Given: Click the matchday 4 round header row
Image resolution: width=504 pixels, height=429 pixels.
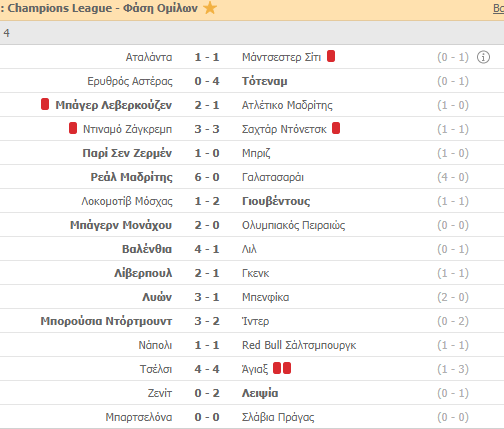Looking at the screenshot, I should point(252,33).
